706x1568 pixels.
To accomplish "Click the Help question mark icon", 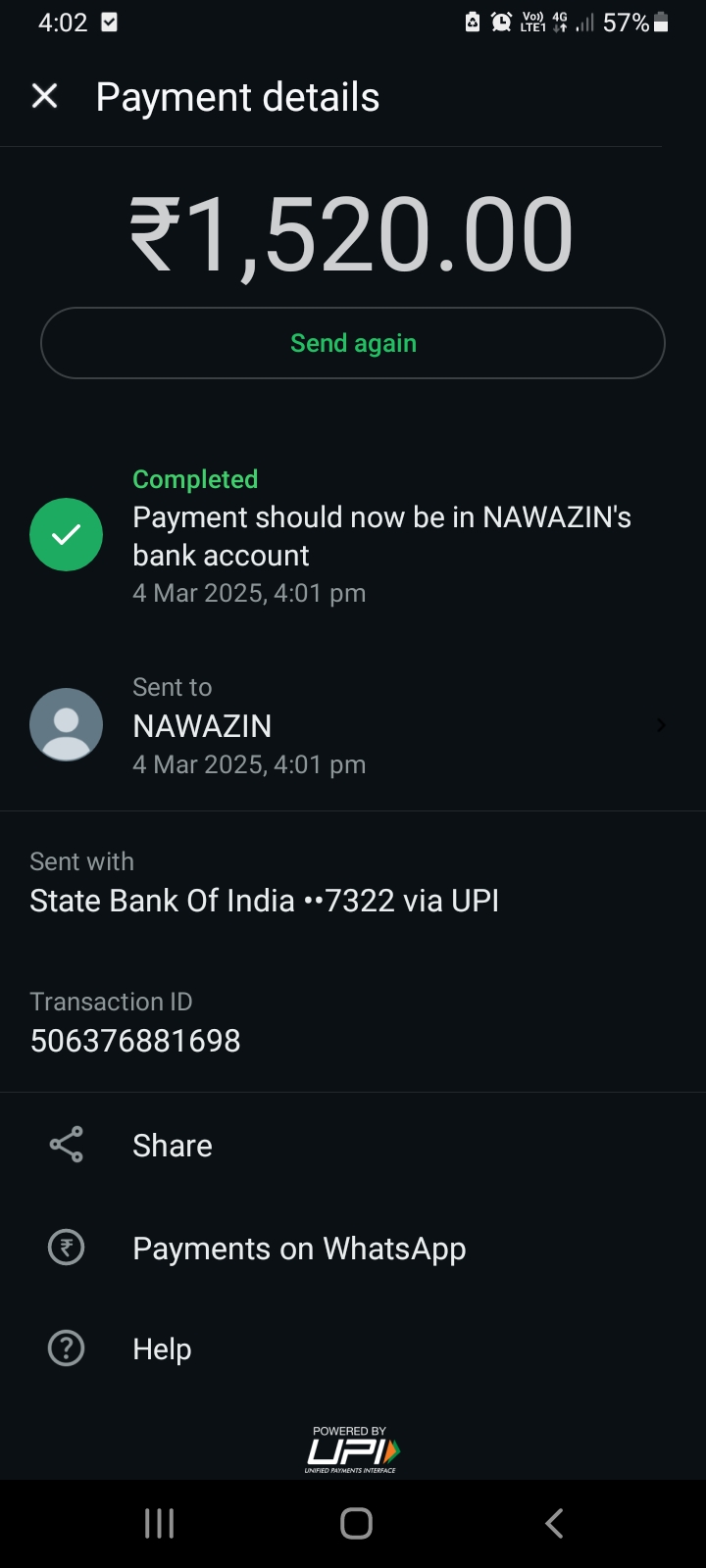I will tap(66, 1348).
